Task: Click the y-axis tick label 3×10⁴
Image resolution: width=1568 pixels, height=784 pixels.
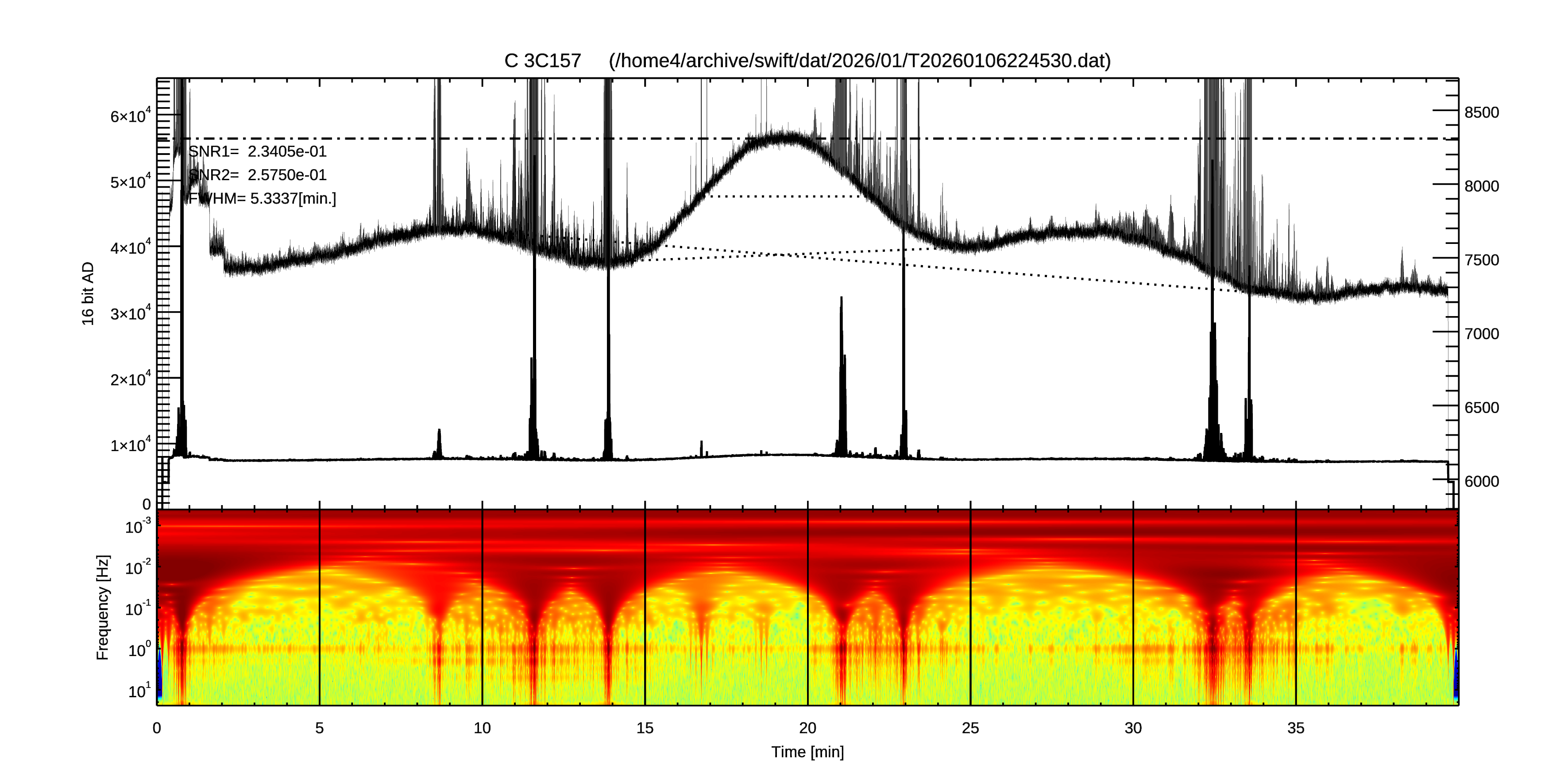Action: tap(130, 313)
